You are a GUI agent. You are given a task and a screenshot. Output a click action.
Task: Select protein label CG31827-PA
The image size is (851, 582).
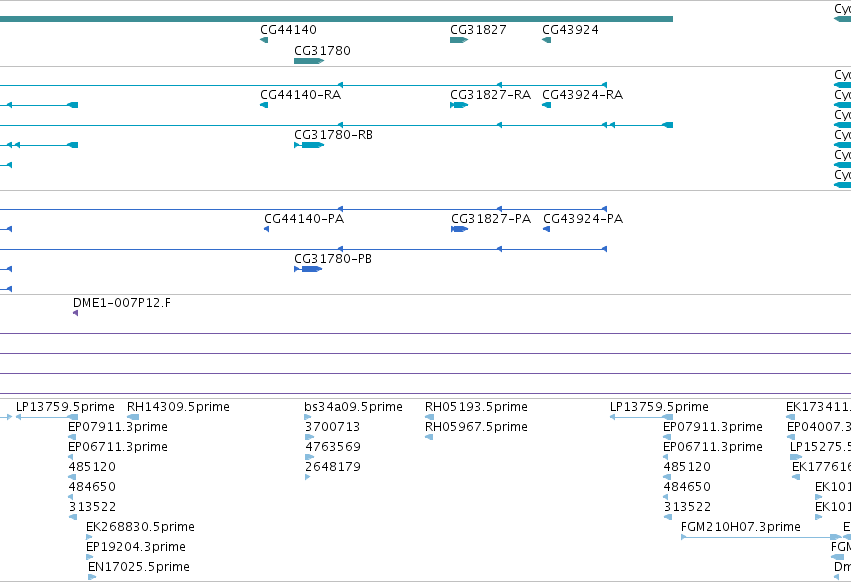point(491,219)
